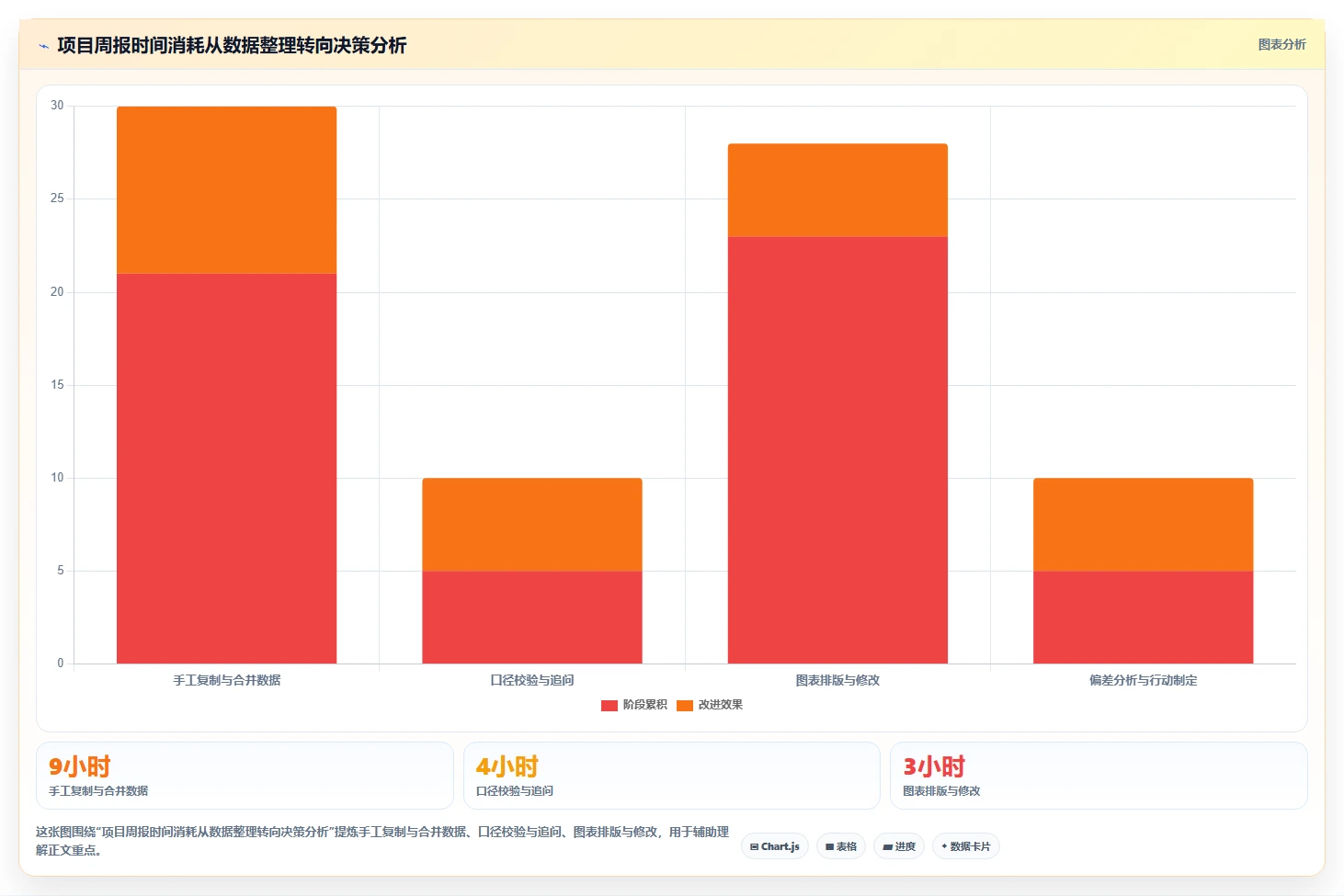The width and height of the screenshot is (1344, 896).
Task: Click the y-axis value 5
Action: point(61,571)
